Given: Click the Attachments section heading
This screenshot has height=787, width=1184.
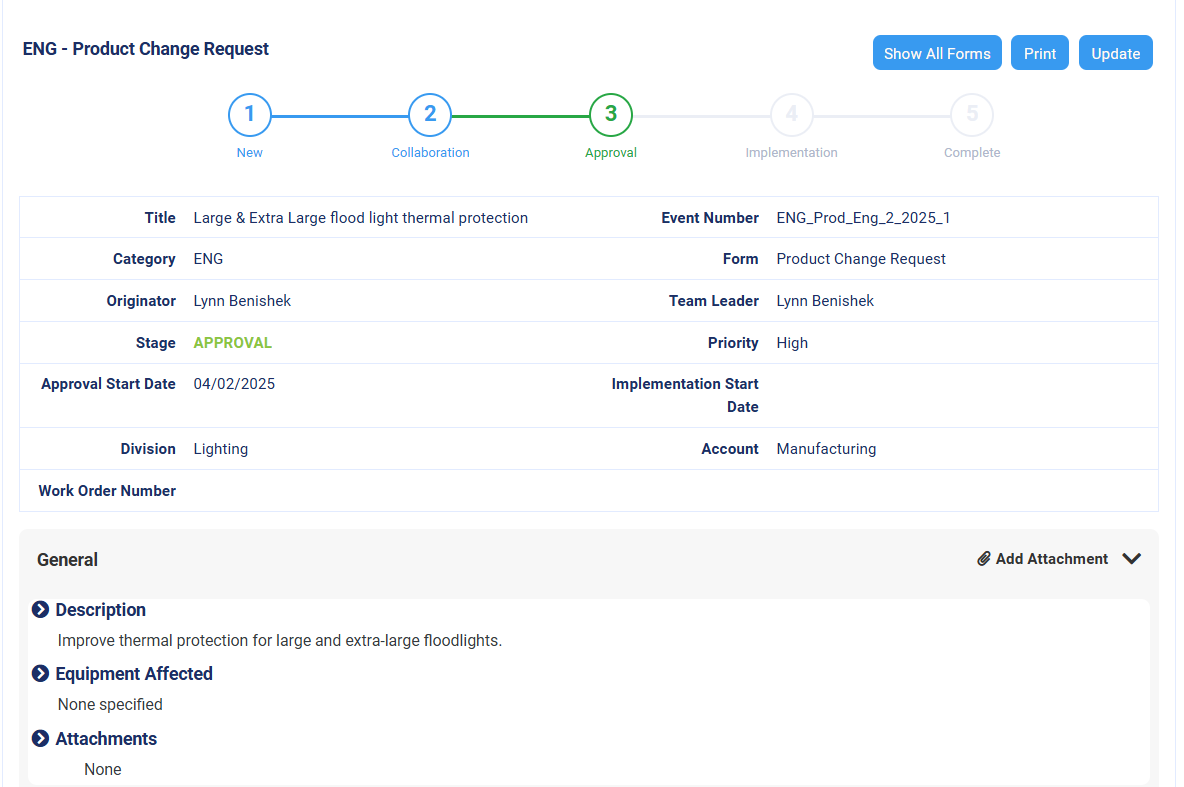Looking at the screenshot, I should (106, 739).
